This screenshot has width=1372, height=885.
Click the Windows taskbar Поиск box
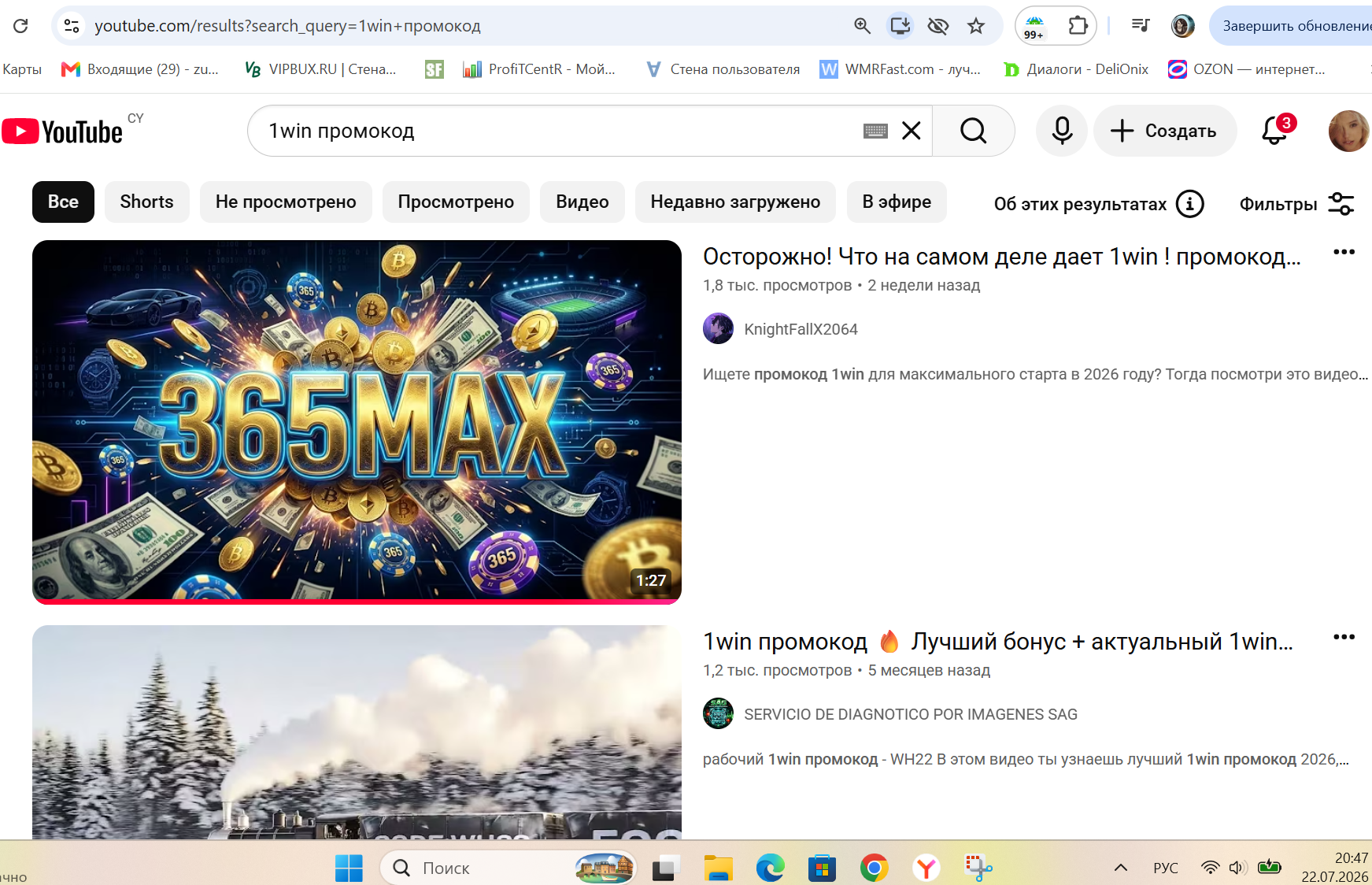point(508,868)
